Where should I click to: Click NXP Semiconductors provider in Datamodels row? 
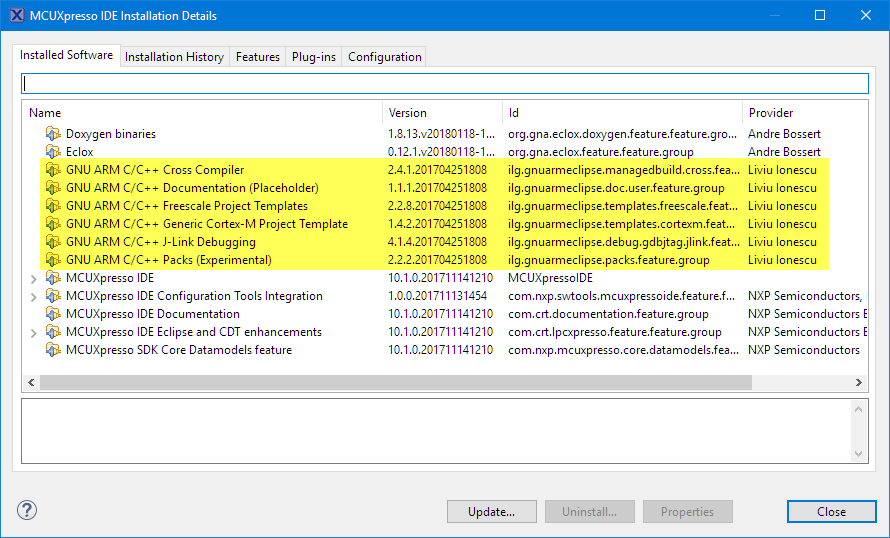804,350
